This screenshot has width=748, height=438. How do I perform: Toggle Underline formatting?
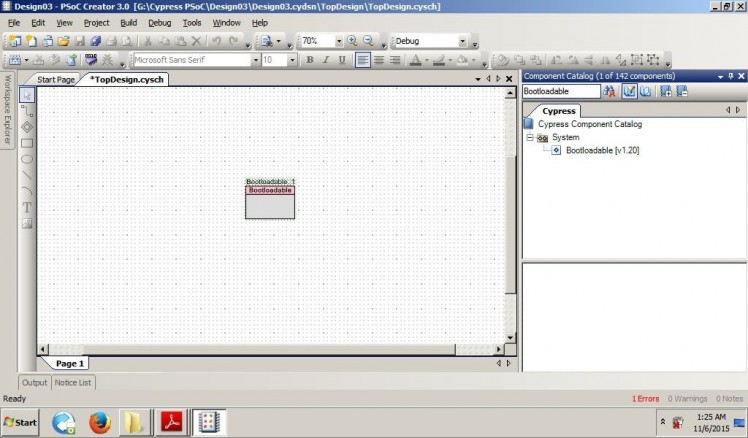(x=342, y=60)
